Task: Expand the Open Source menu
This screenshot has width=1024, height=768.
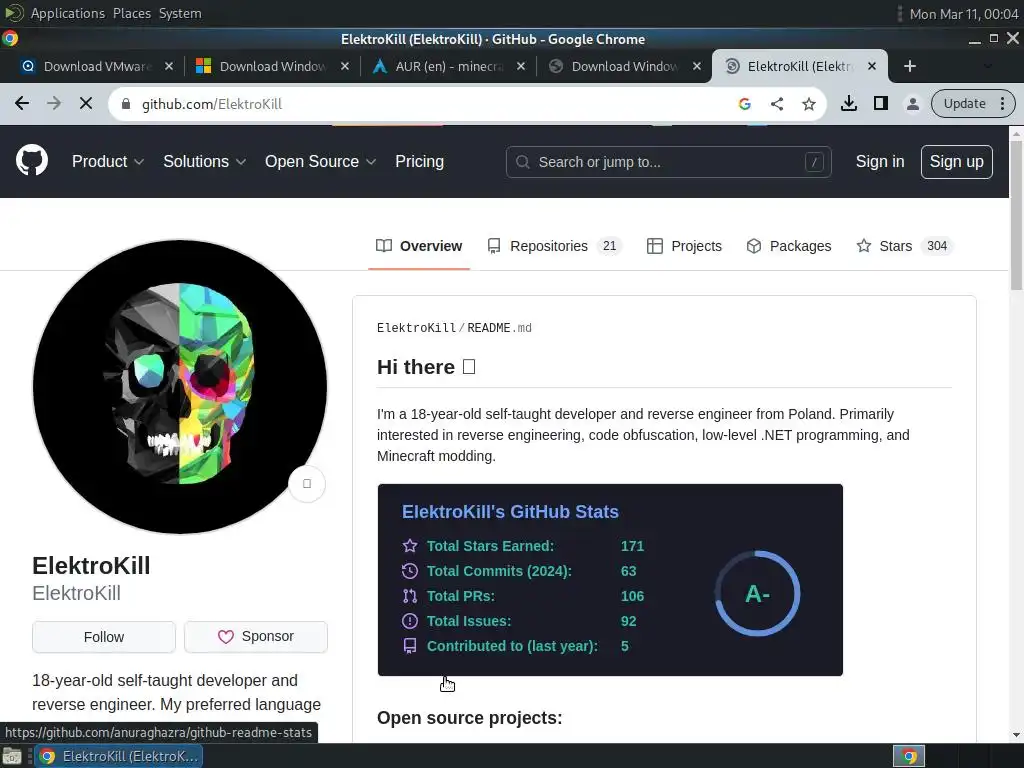Action: coord(320,161)
